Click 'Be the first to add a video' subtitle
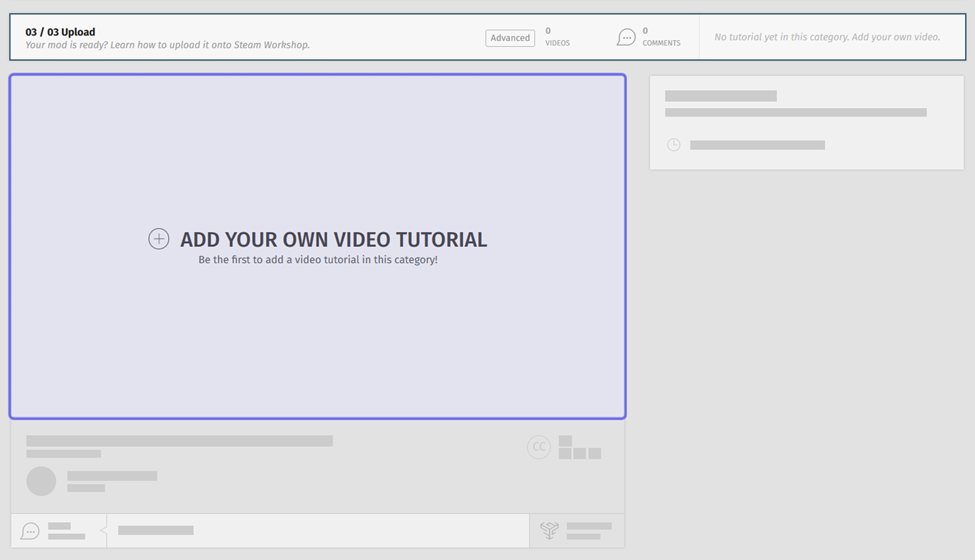This screenshot has height=560, width=975. point(318,260)
